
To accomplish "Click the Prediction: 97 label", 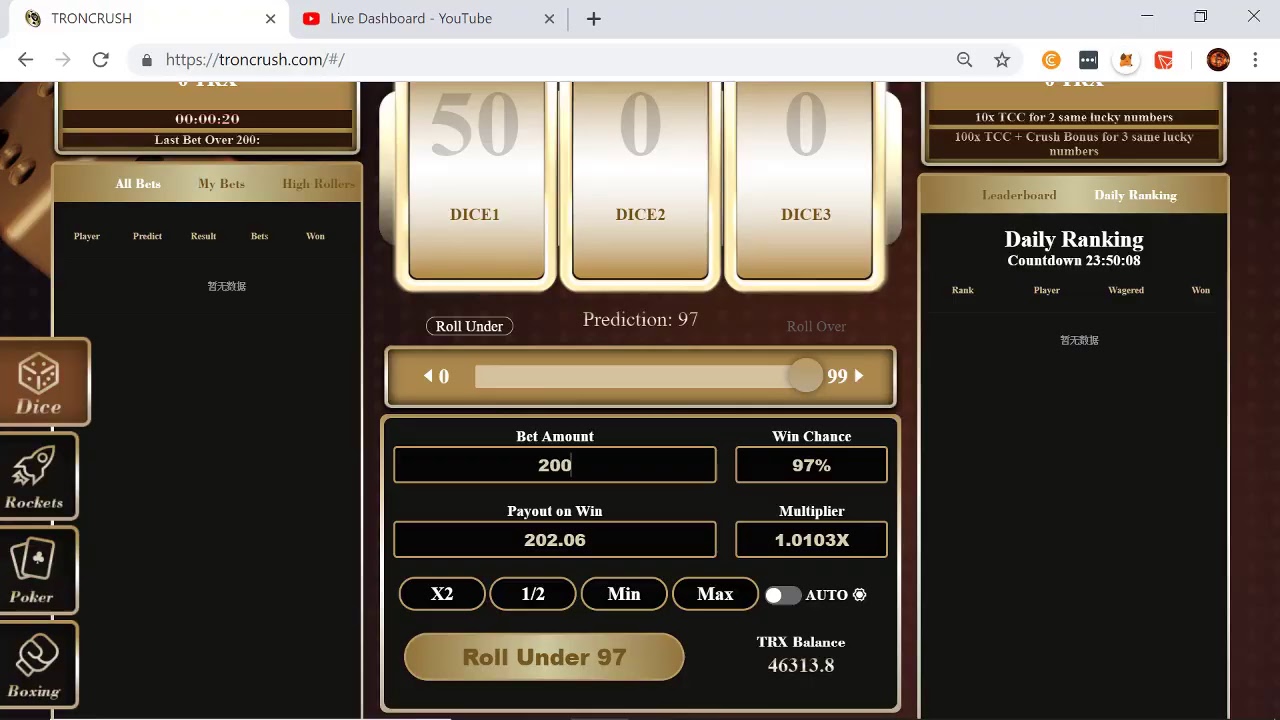I will [x=640, y=319].
